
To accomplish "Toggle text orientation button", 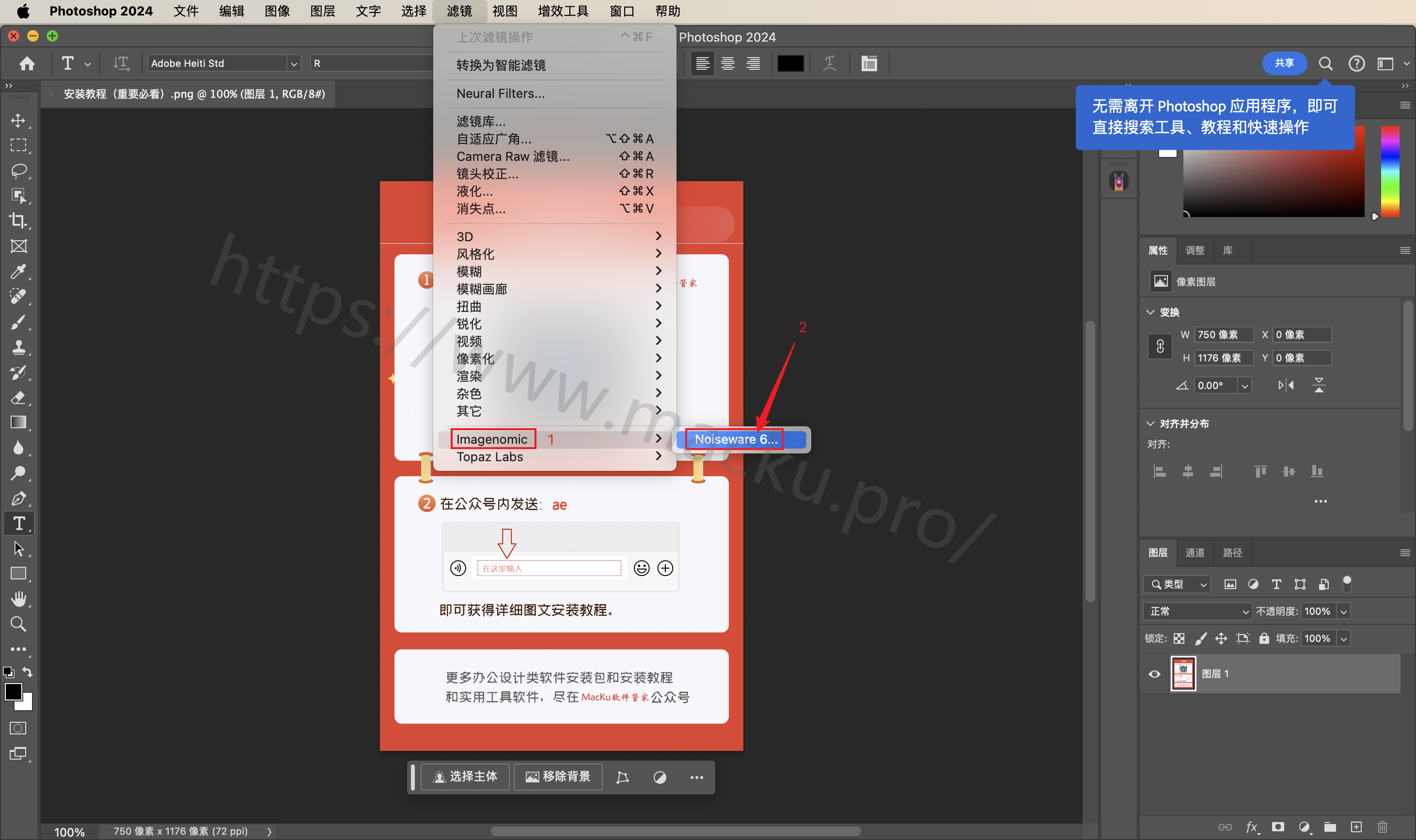I will pos(121,63).
